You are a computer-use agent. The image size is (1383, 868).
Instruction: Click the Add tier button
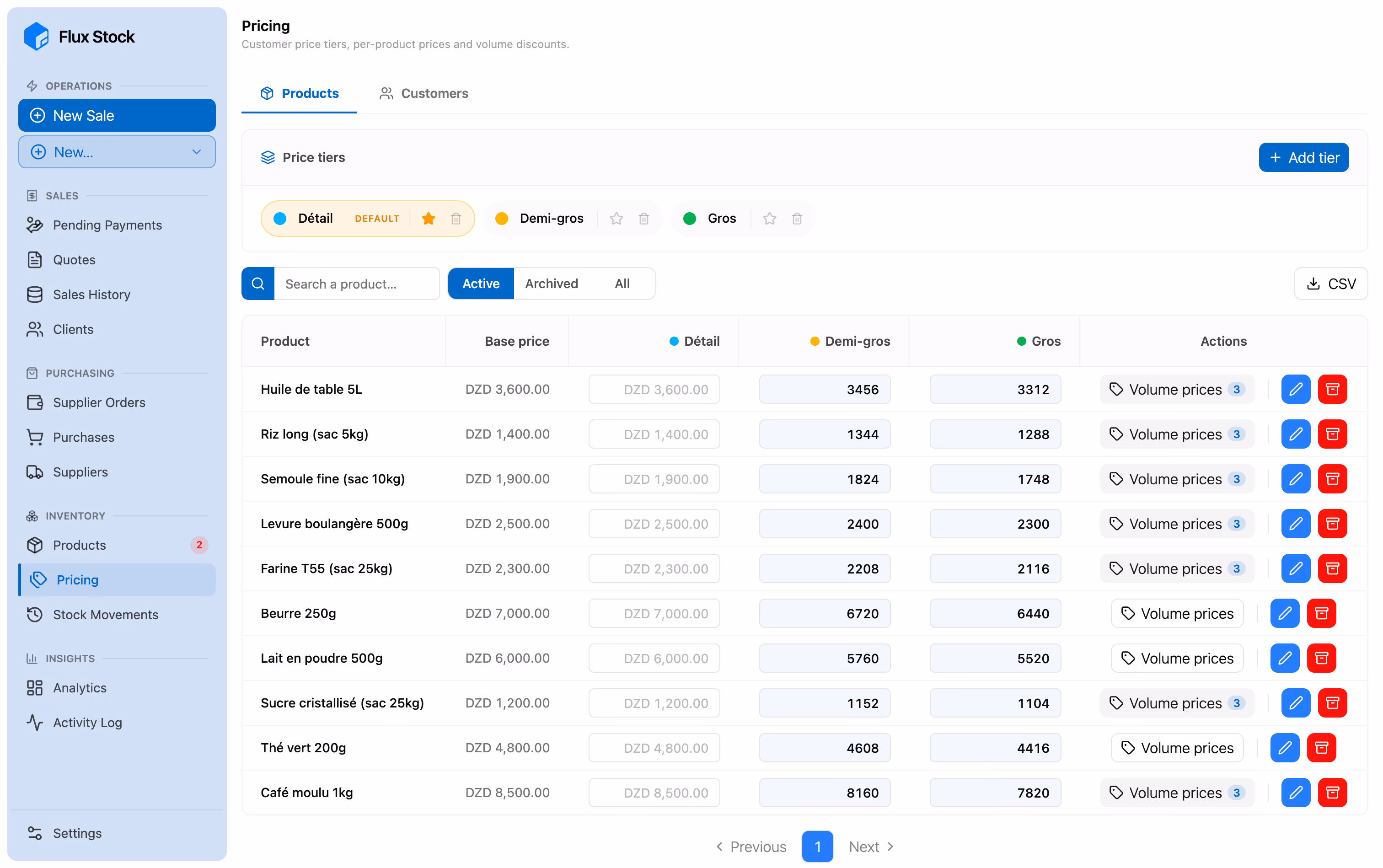click(1304, 157)
